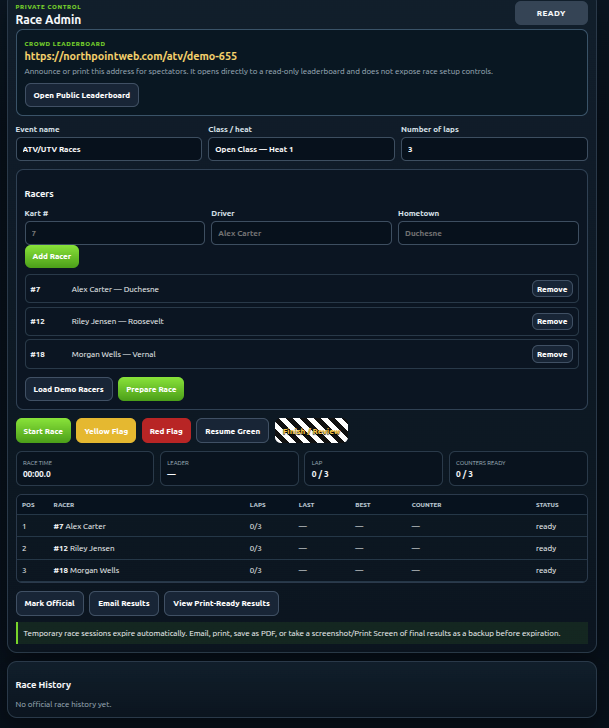Viewport: 609px width, 728px height.
Task: Edit the Number of laps field
Action: pos(494,150)
